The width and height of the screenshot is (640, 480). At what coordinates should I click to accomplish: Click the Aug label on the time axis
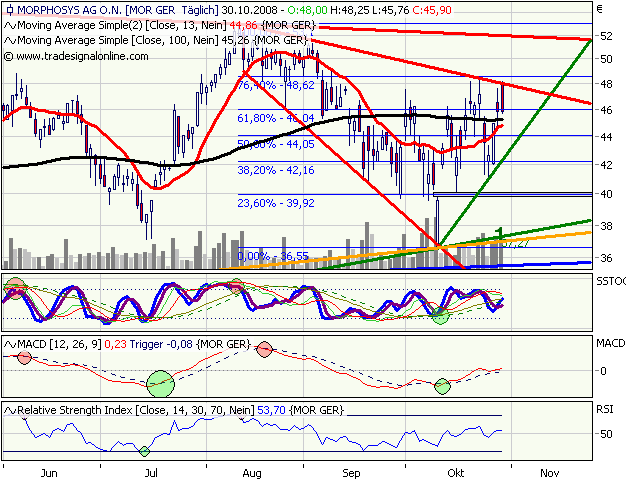pyautogui.click(x=253, y=471)
